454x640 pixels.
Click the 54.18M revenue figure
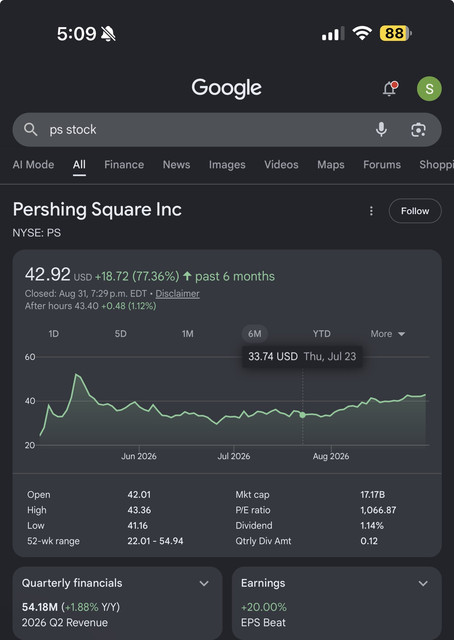click(40, 607)
